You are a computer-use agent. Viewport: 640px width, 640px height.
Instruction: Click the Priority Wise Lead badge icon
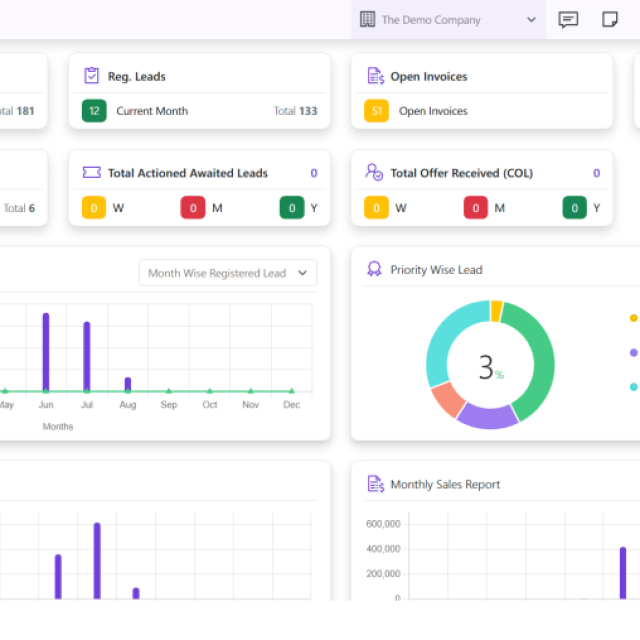point(374,269)
